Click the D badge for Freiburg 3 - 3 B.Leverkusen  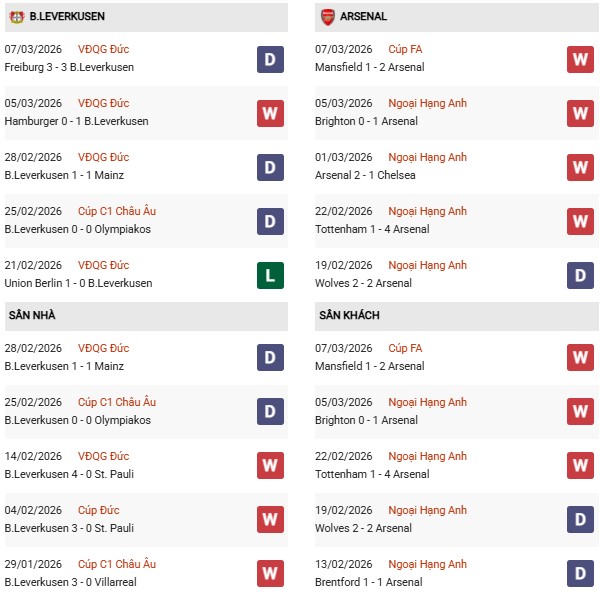[x=270, y=59]
